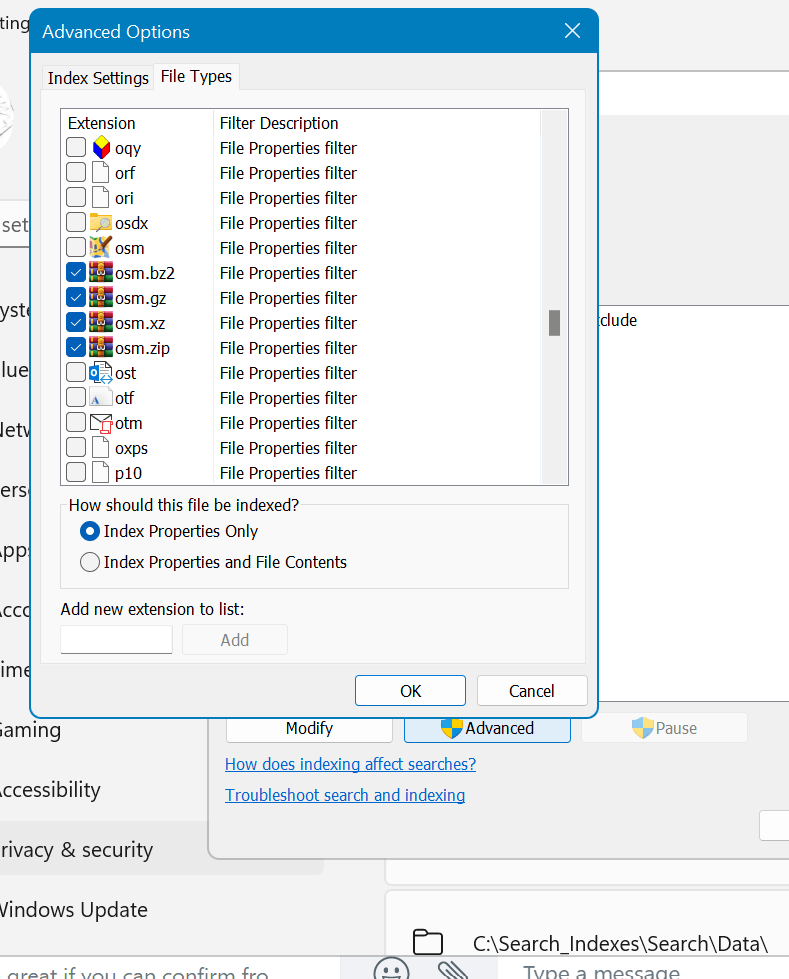Click the osm.xz archive icon
The image size is (789, 979).
pyautogui.click(x=100, y=322)
